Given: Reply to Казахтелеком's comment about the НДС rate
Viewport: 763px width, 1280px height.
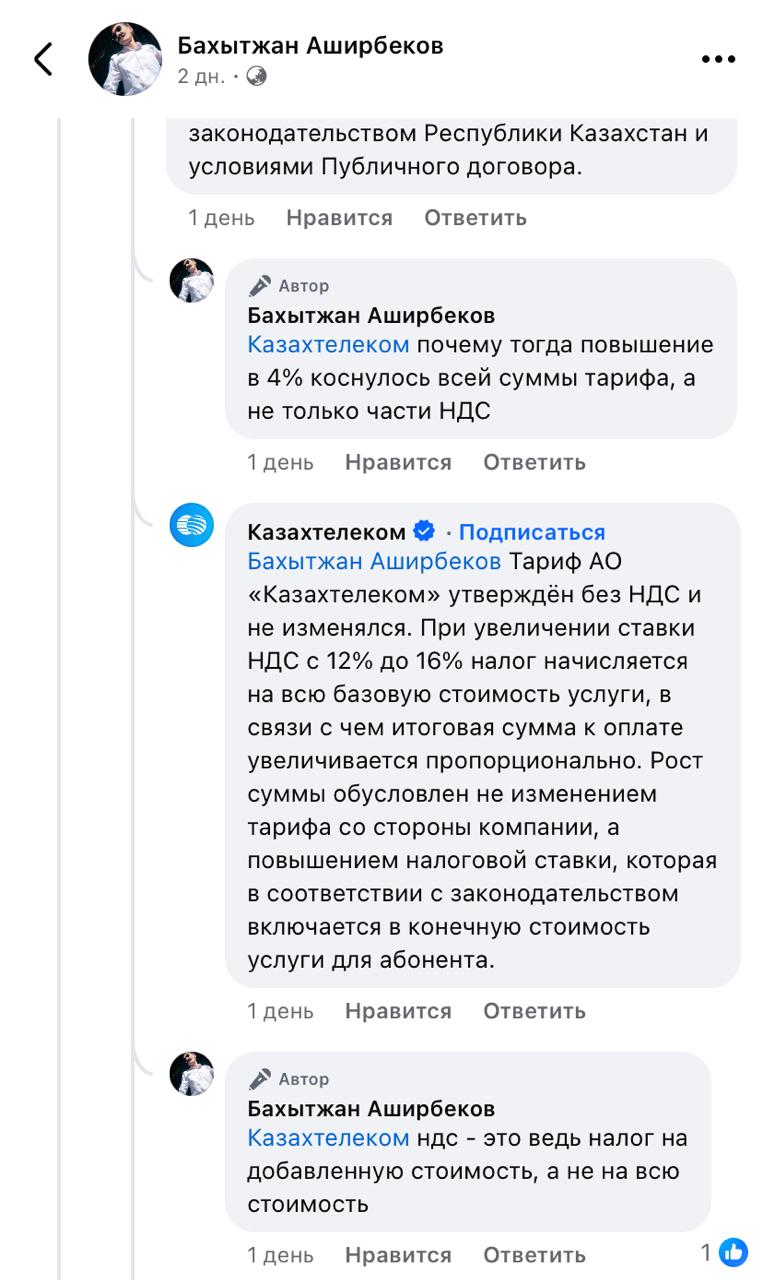Looking at the screenshot, I should [534, 1011].
